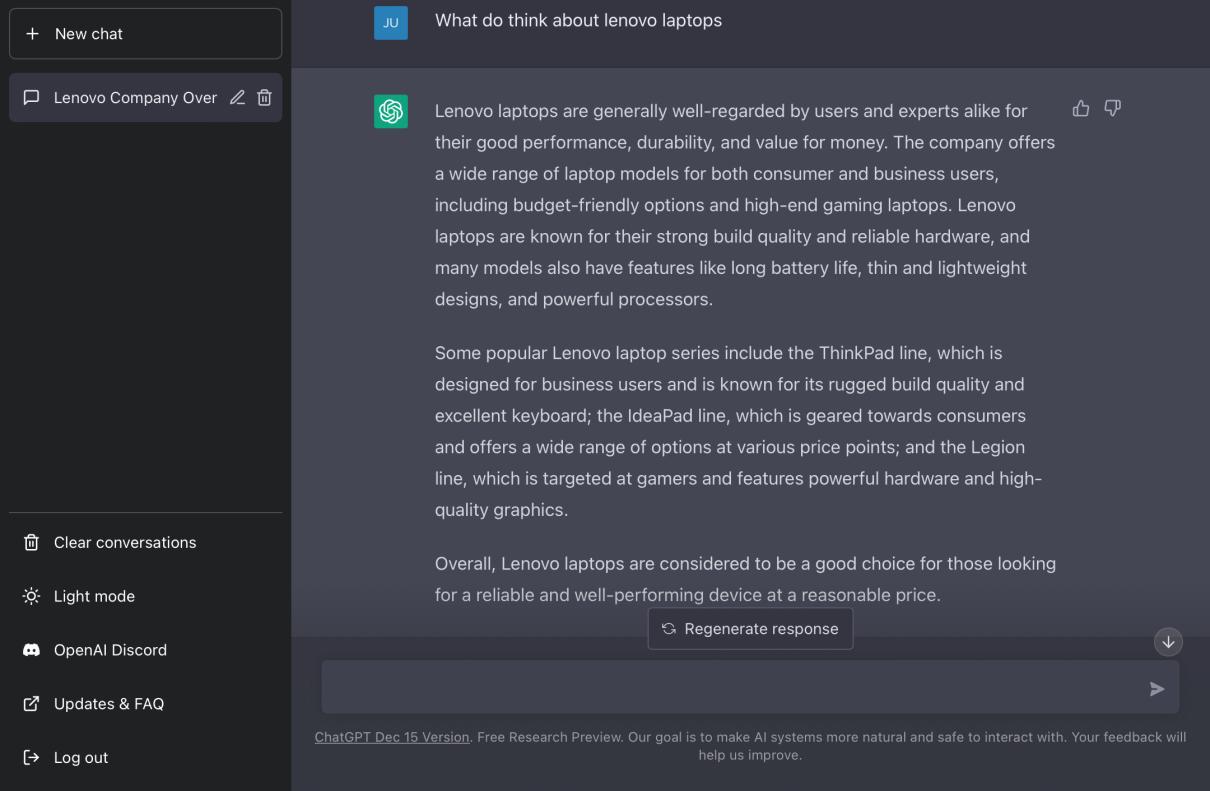Click the JU user avatar
The image size is (1210, 791).
tap(391, 22)
